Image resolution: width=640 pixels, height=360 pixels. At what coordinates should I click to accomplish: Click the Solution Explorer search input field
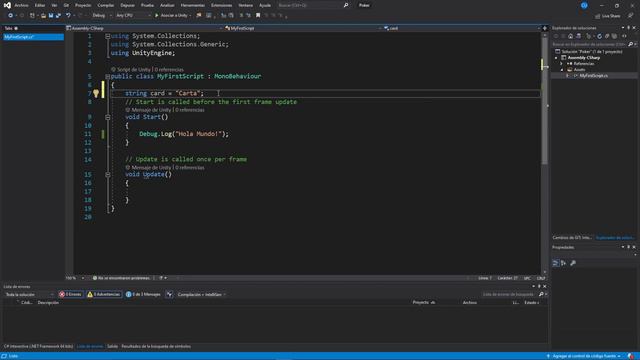589,44
